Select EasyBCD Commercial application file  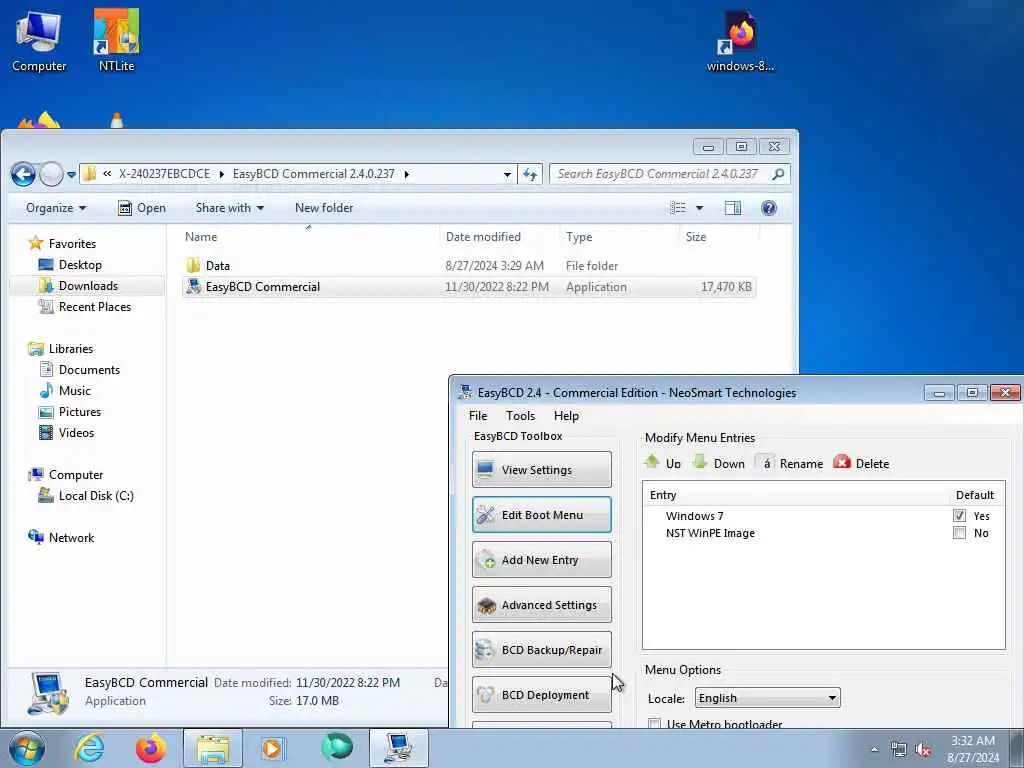tap(469, 287)
